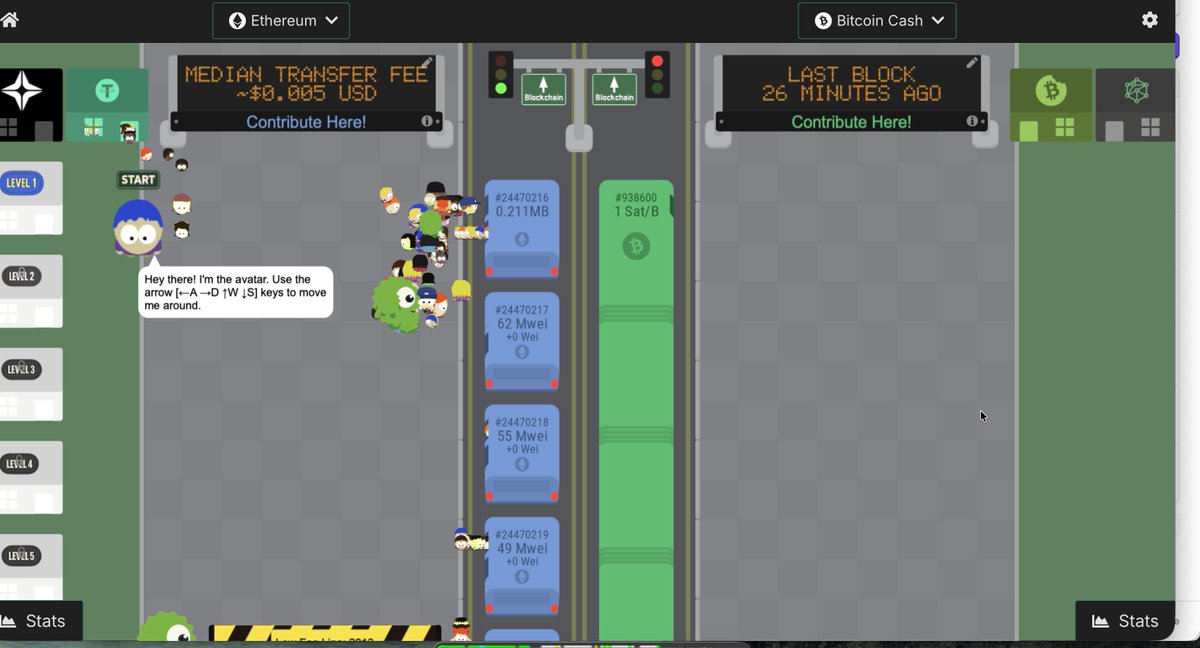Edit the Median Transfer Fee sign
Viewport: 1200px width, 648px height.
(427, 63)
